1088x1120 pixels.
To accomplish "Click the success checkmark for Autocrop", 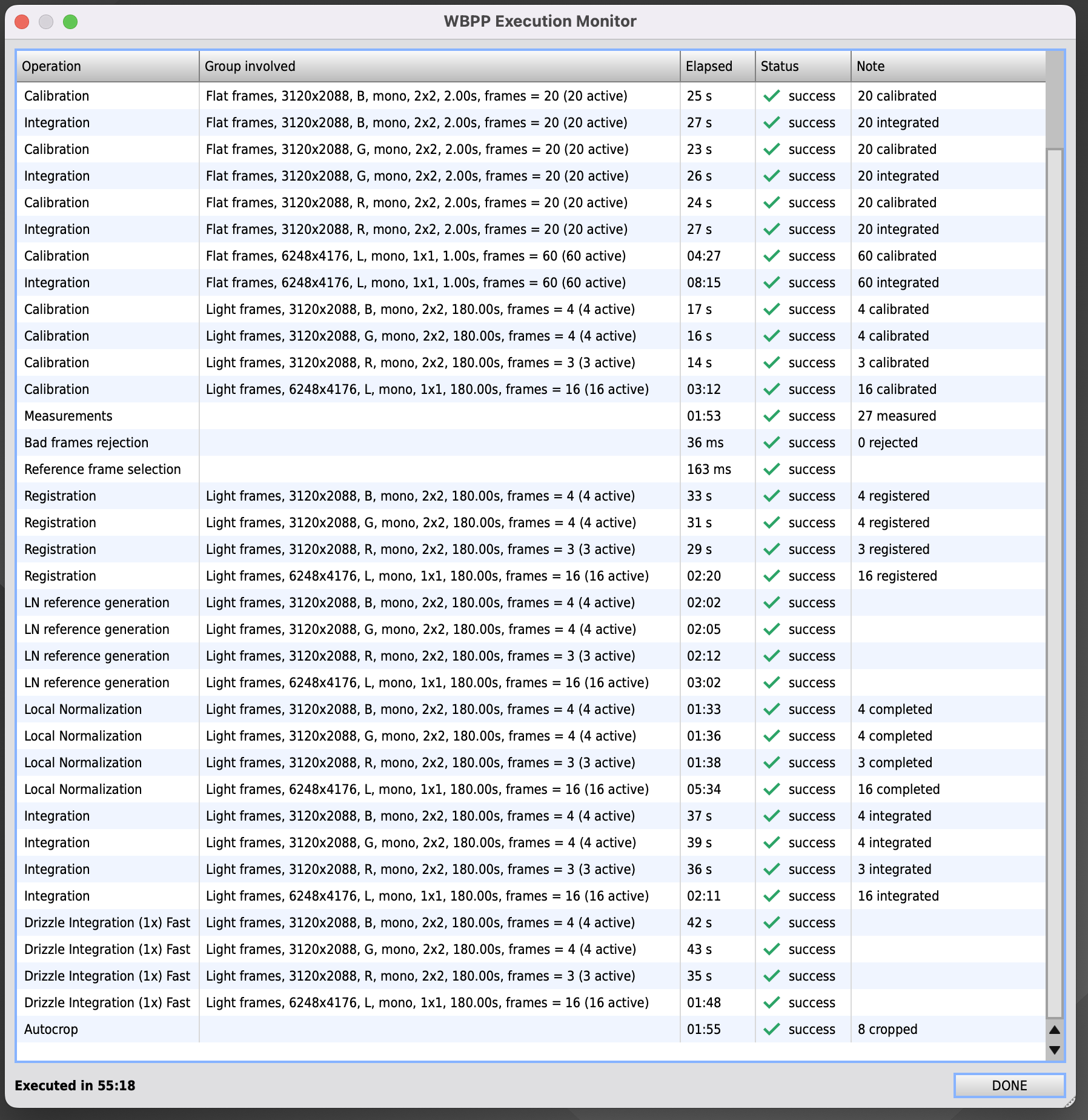I will click(x=771, y=1029).
